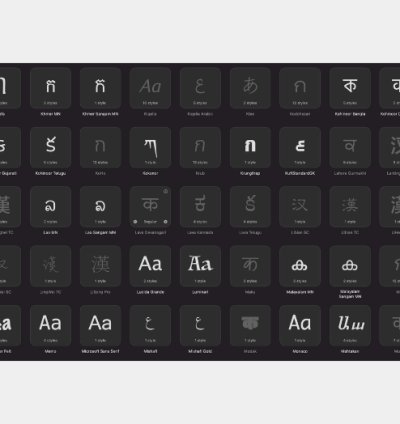The height and width of the screenshot is (424, 400).
Task: Choose the Lao Sangam MN font card
Action: point(100,207)
